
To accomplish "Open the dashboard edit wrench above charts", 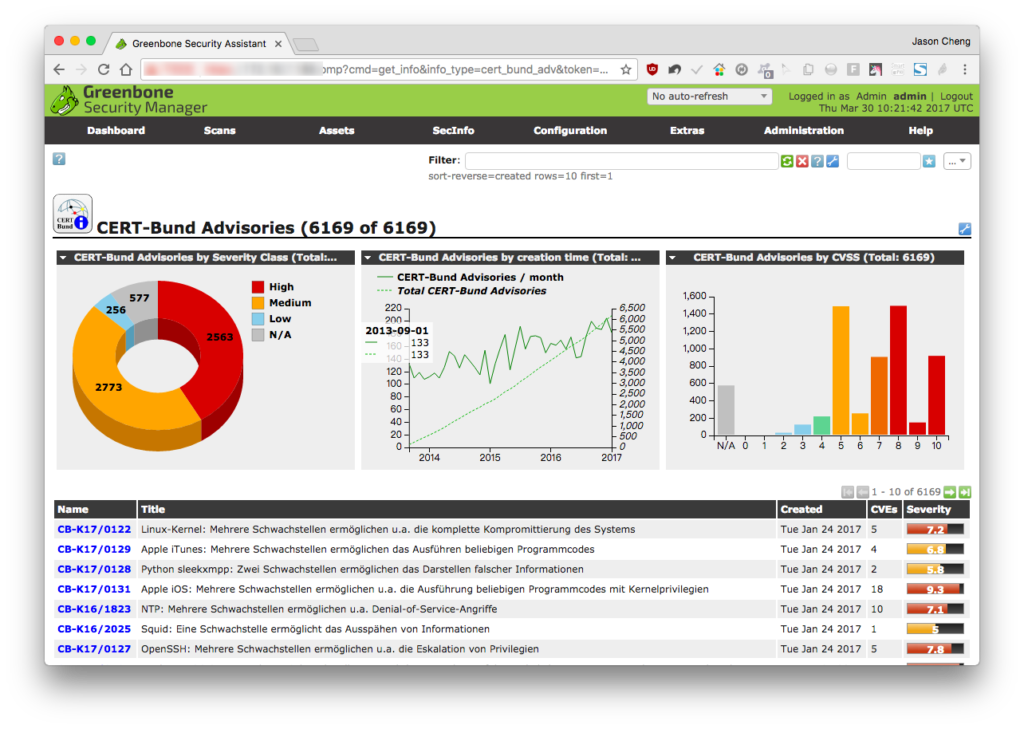I will [x=965, y=229].
